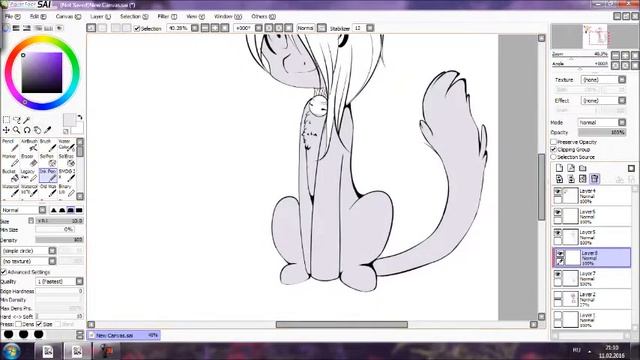Toggle the pressure Size checkbox
640x360 pixels.
[39, 324]
